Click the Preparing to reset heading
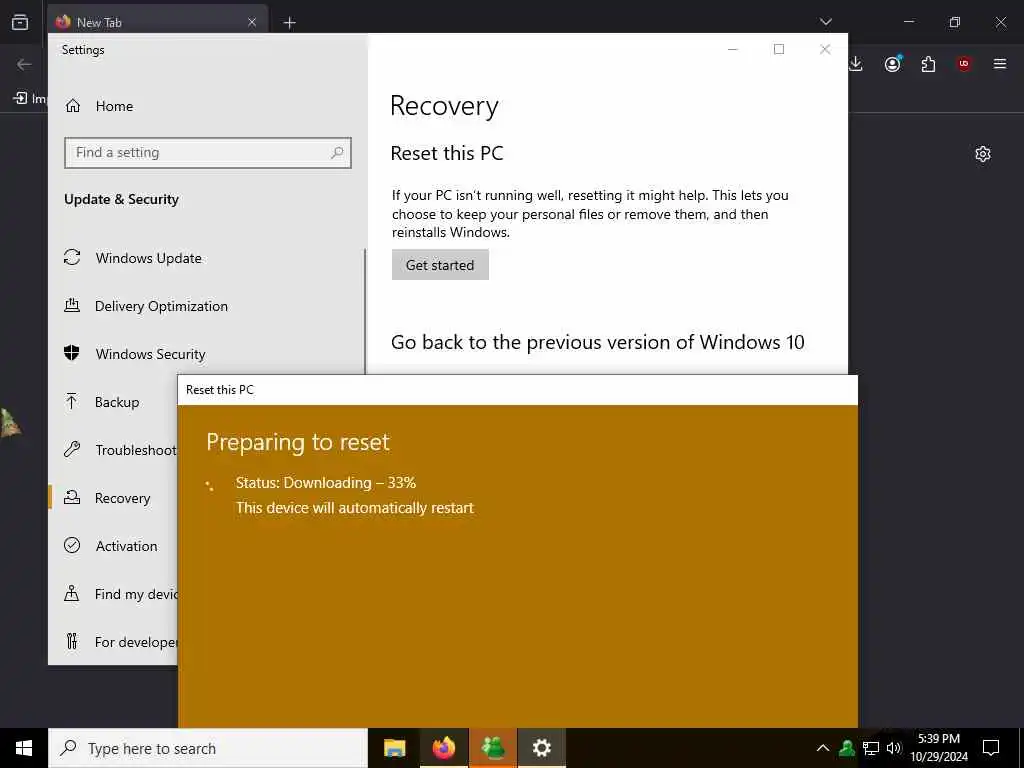This screenshot has height=768, width=1024. pos(298,442)
